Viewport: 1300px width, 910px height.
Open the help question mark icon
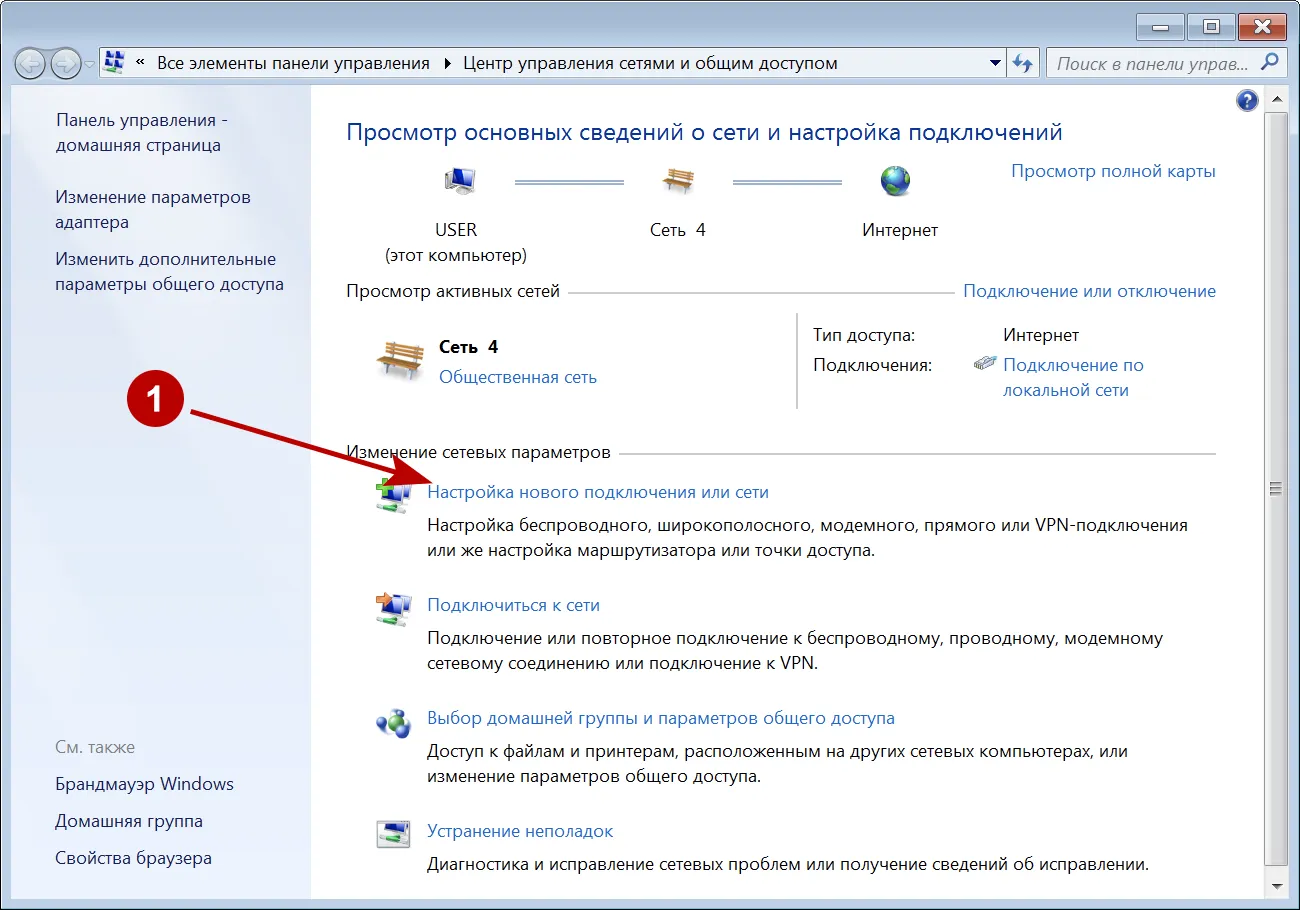tap(1246, 100)
